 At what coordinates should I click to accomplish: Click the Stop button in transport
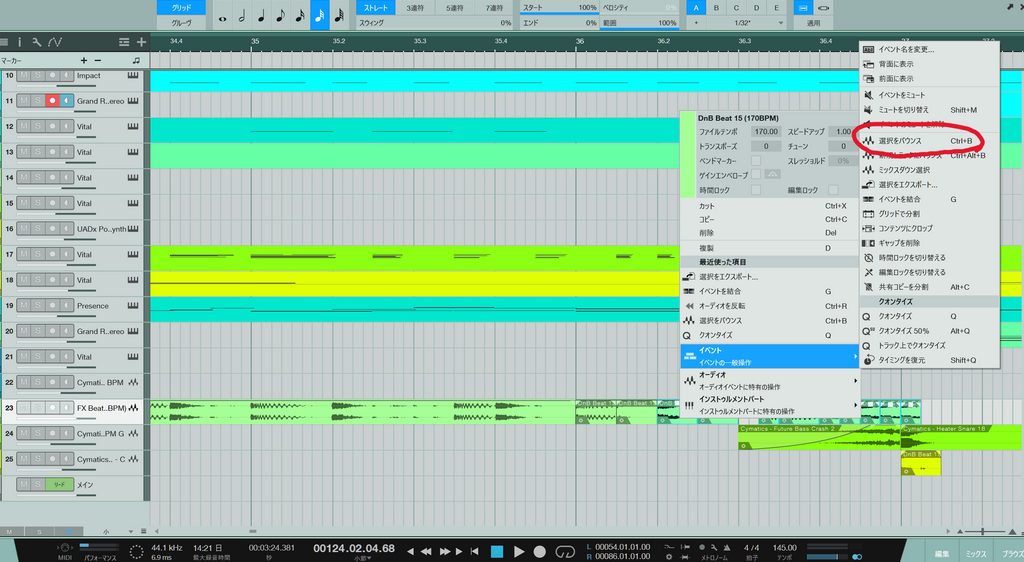(x=497, y=552)
